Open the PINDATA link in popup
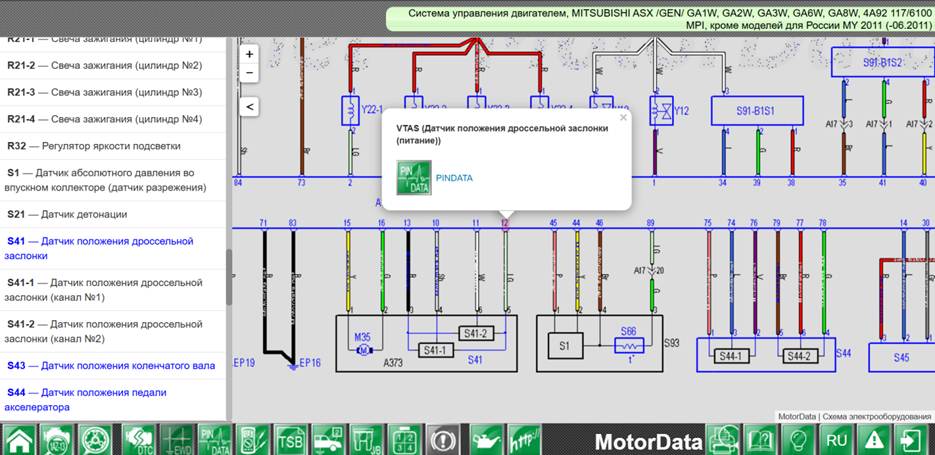The image size is (935, 455). point(454,178)
